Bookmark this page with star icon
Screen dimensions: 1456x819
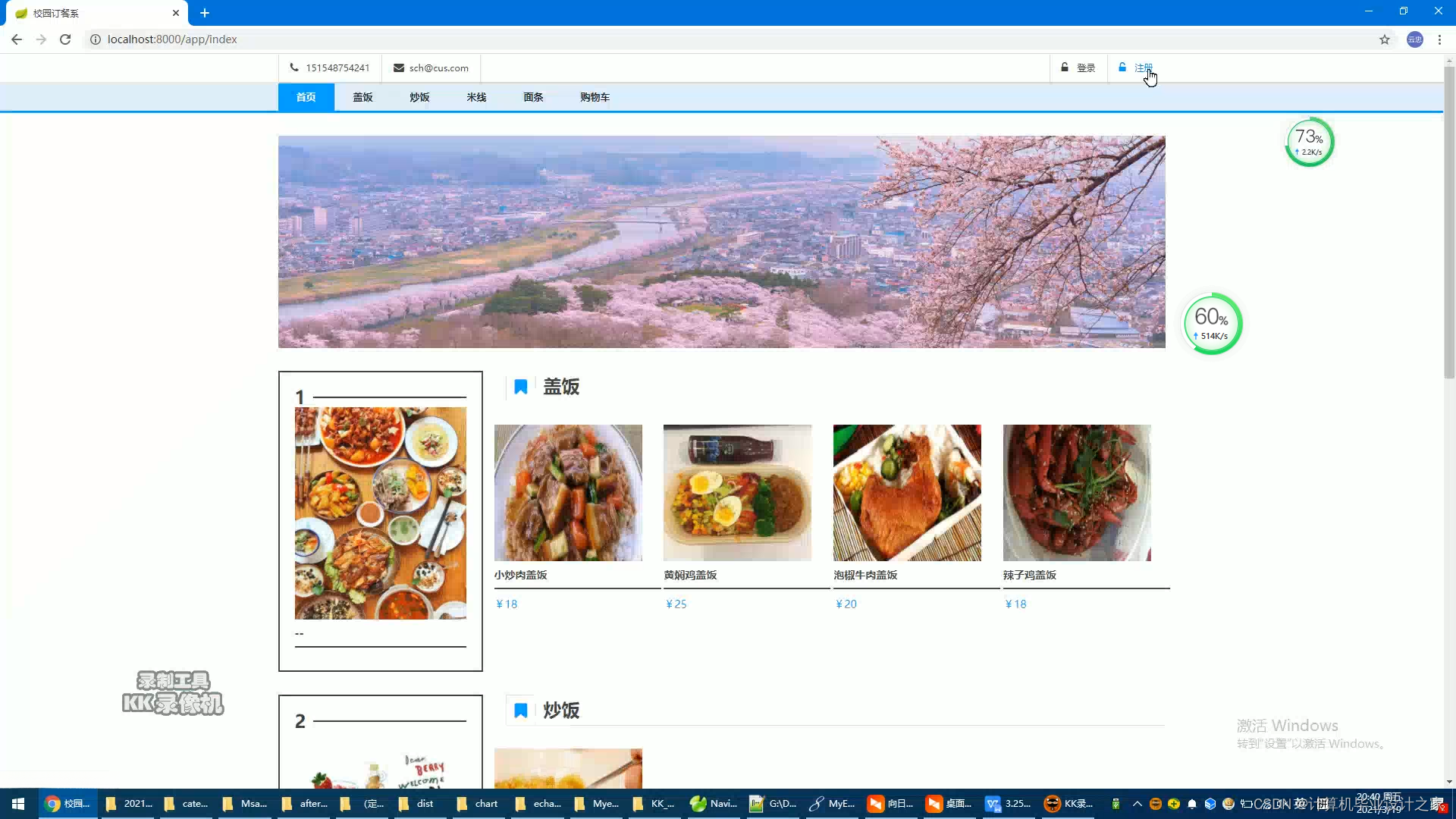(x=1385, y=39)
